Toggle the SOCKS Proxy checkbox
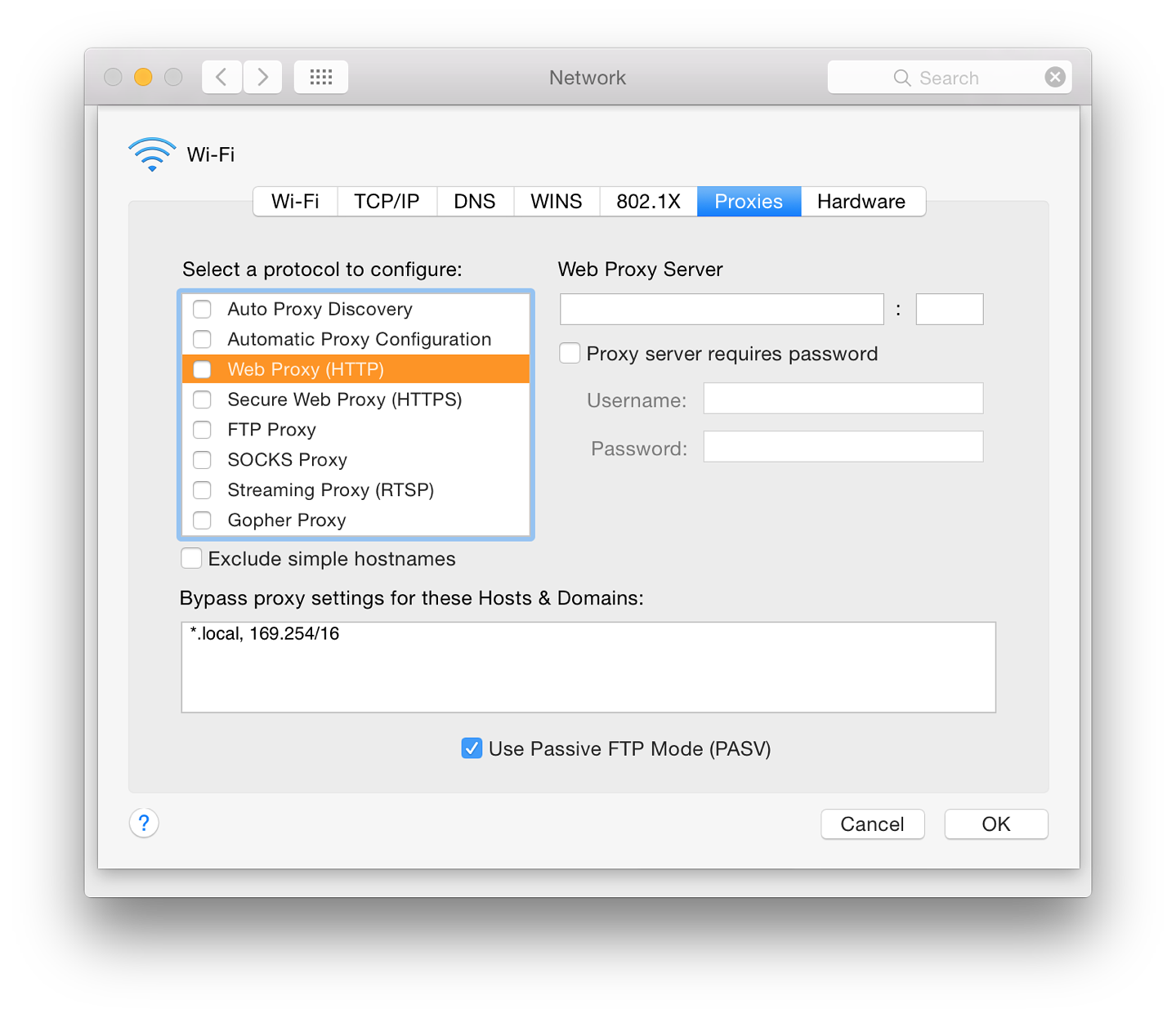The image size is (1176, 1018). pyautogui.click(x=202, y=460)
